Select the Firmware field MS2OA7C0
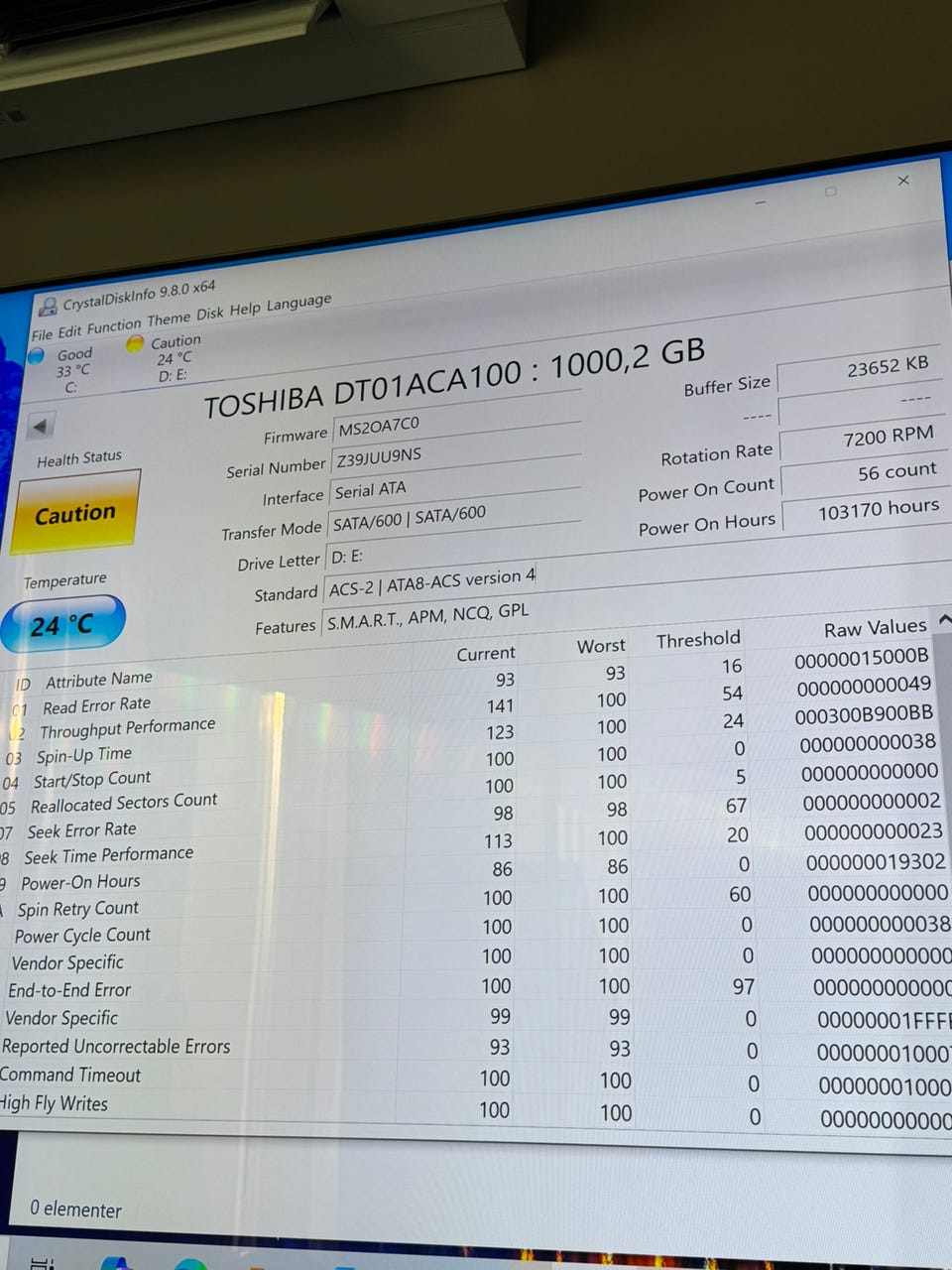The width and height of the screenshot is (952, 1270). coord(457,416)
